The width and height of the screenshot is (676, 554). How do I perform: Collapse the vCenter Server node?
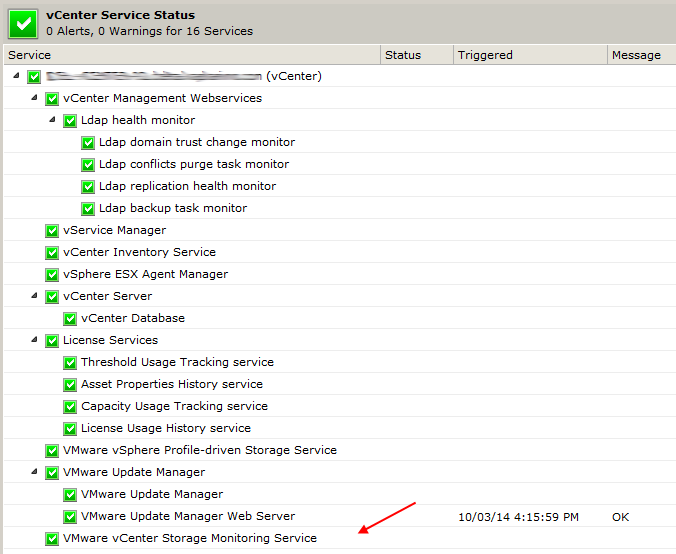pyautogui.click(x=34, y=295)
